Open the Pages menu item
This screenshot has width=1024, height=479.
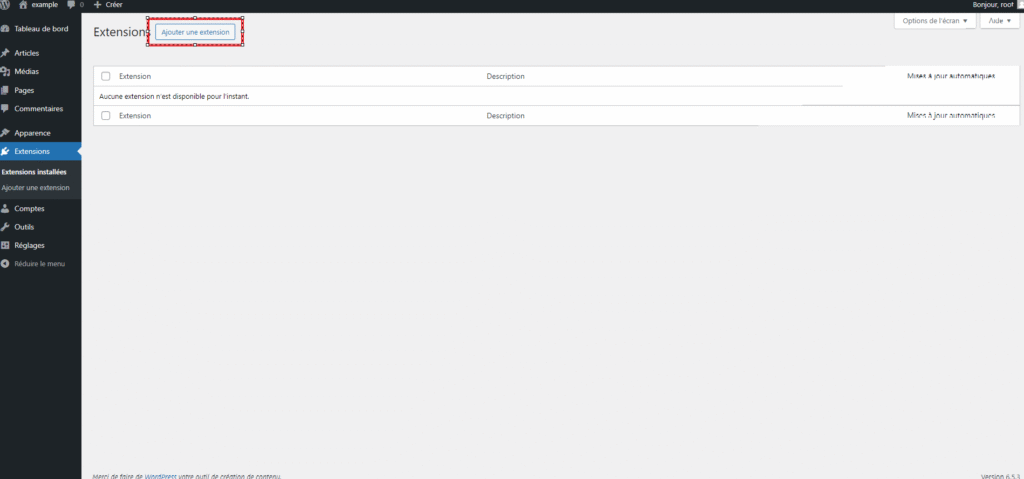pos(24,90)
